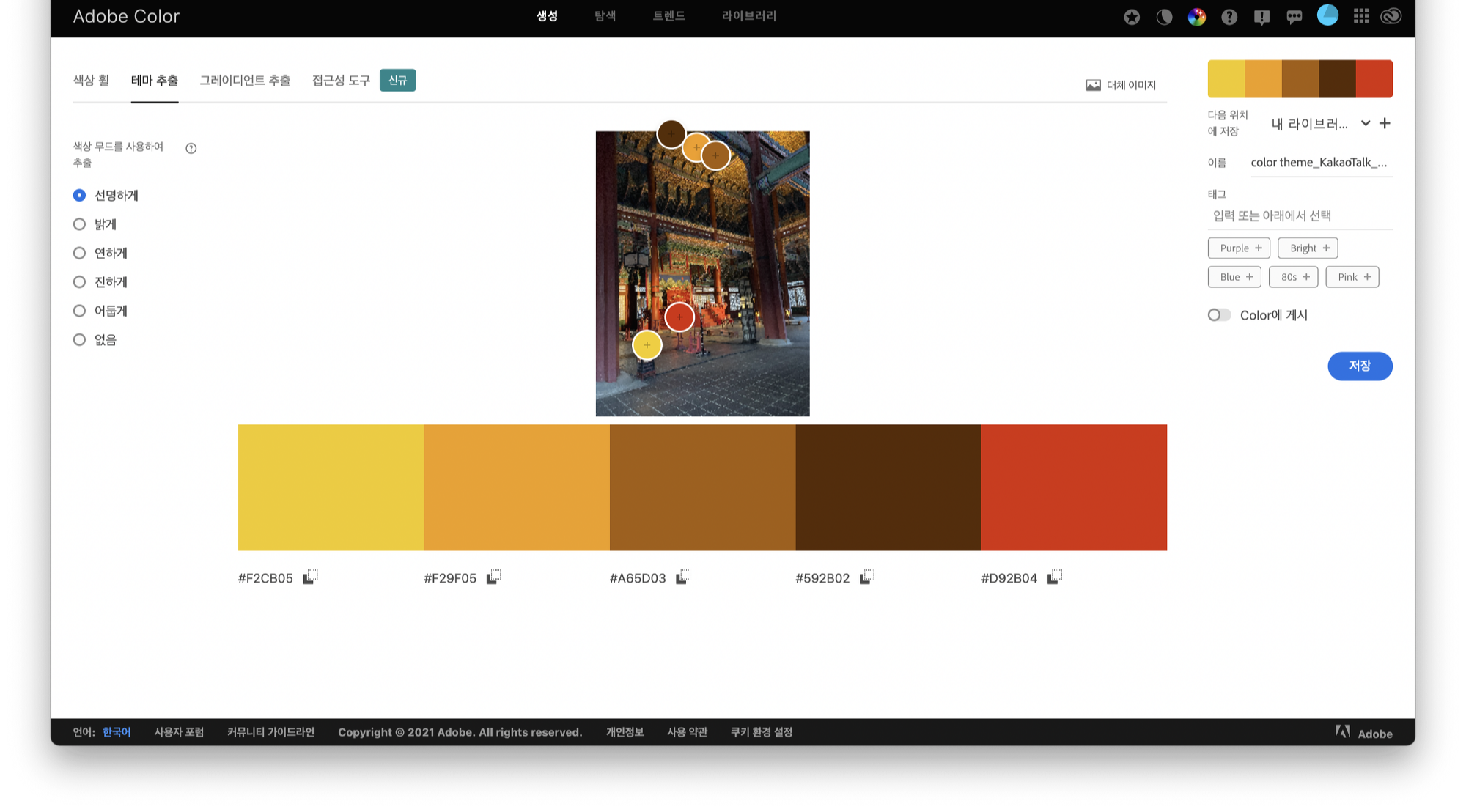
Task: Click the replace image icon
Action: 1094,85
